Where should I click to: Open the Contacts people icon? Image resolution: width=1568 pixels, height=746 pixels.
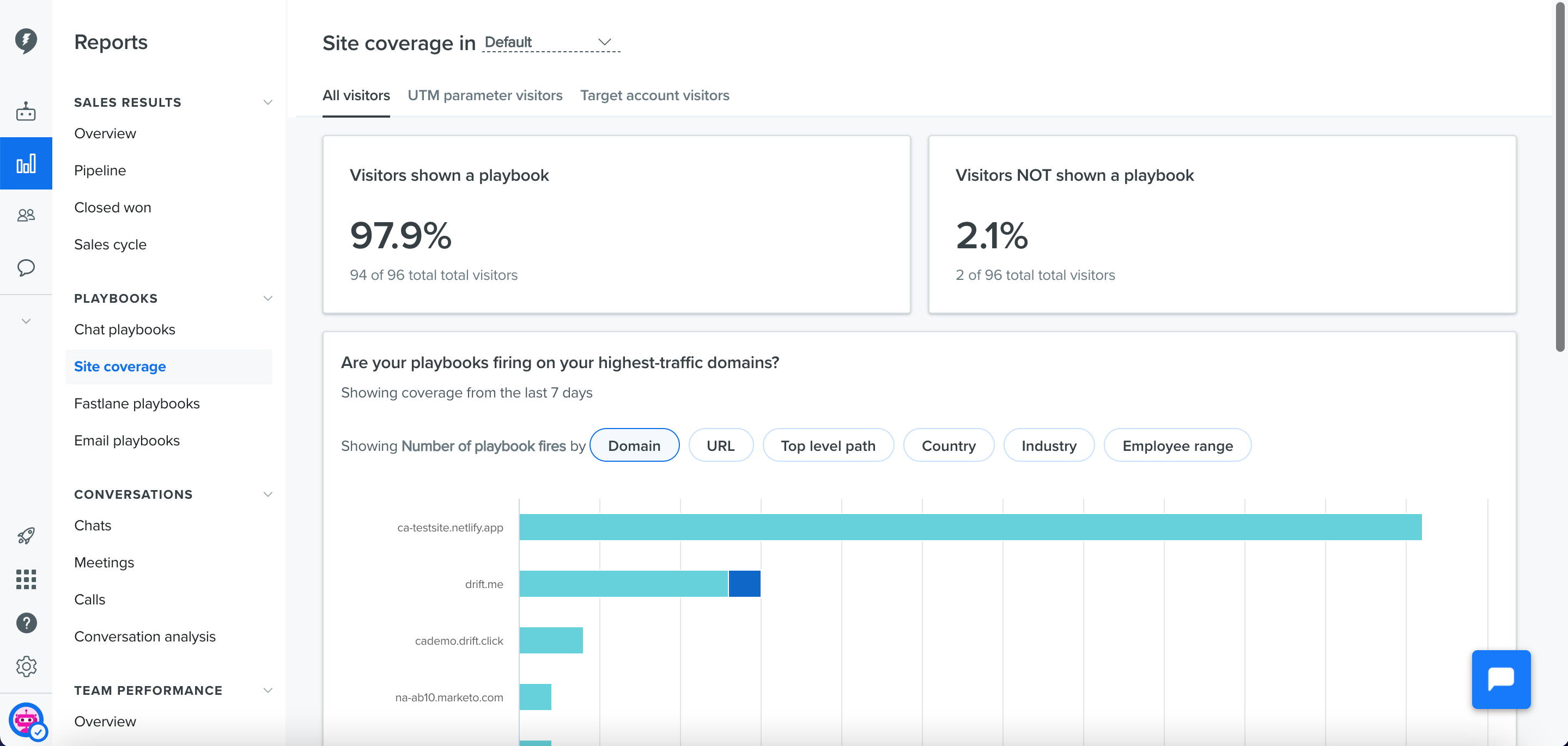pos(26,215)
